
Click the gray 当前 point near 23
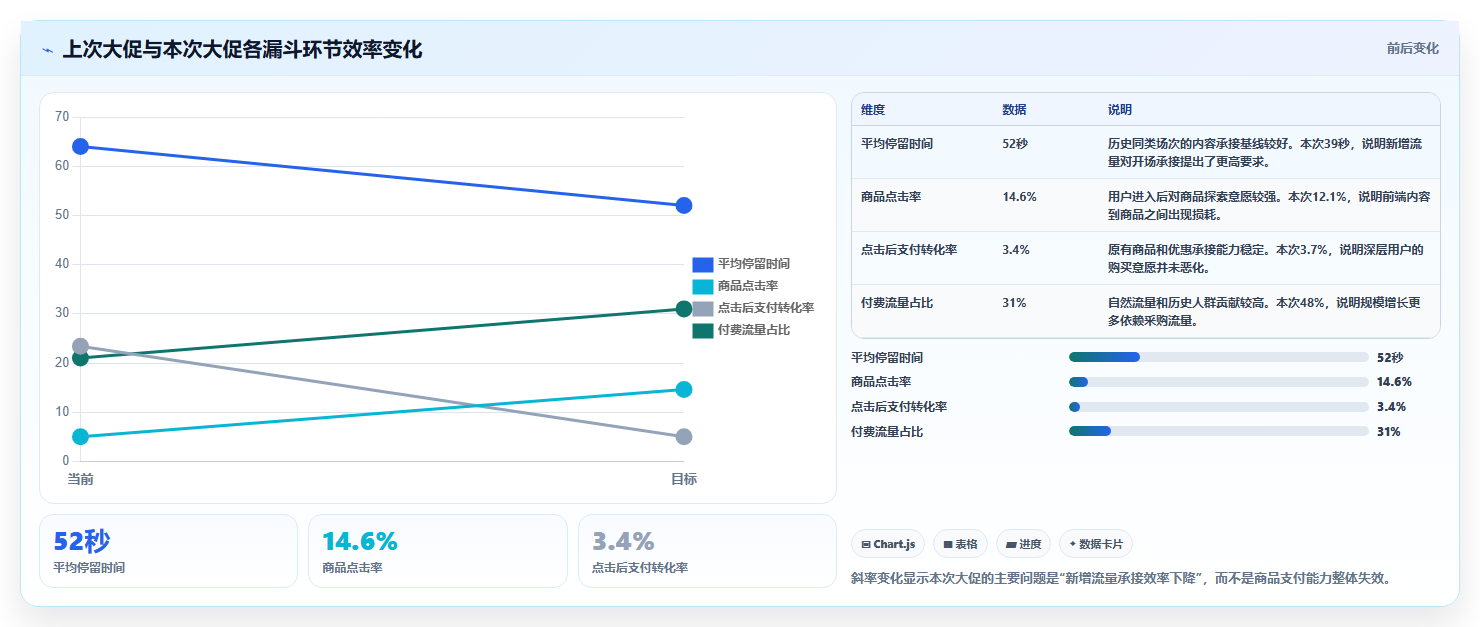tap(81, 346)
